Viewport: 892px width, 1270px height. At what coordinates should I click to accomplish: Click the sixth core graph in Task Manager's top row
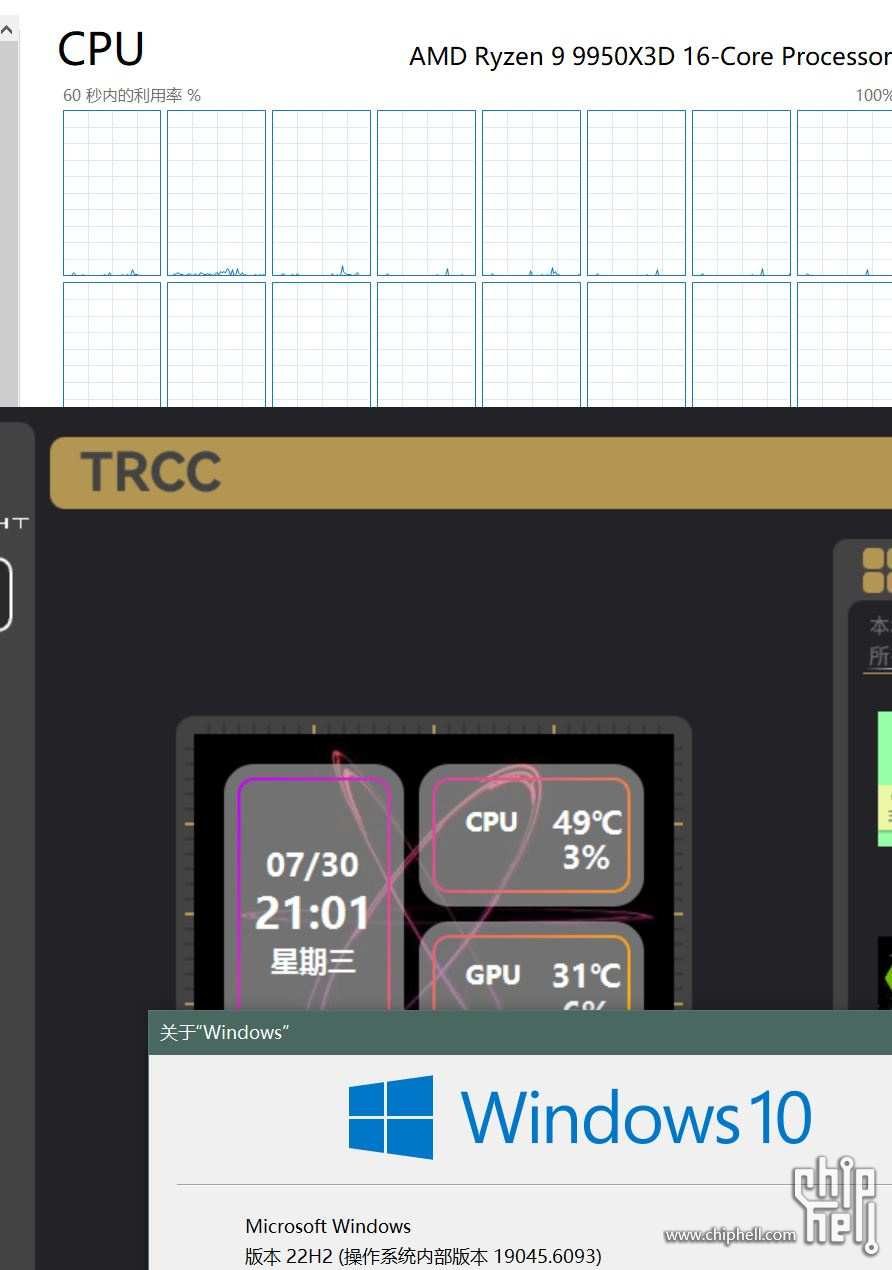636,193
